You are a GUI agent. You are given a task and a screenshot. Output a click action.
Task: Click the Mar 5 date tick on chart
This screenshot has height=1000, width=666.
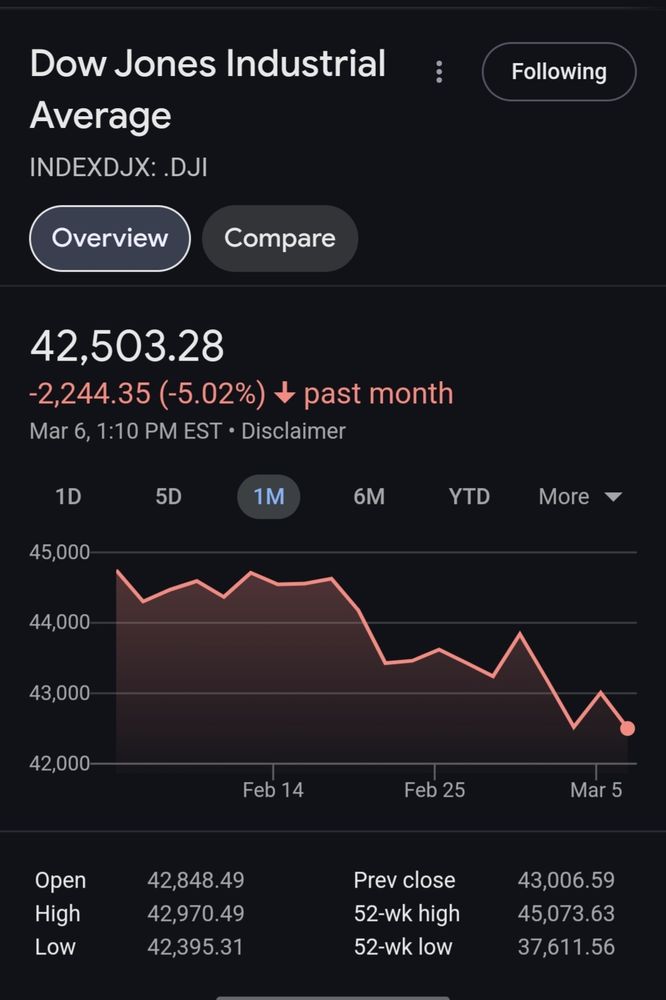(596, 790)
